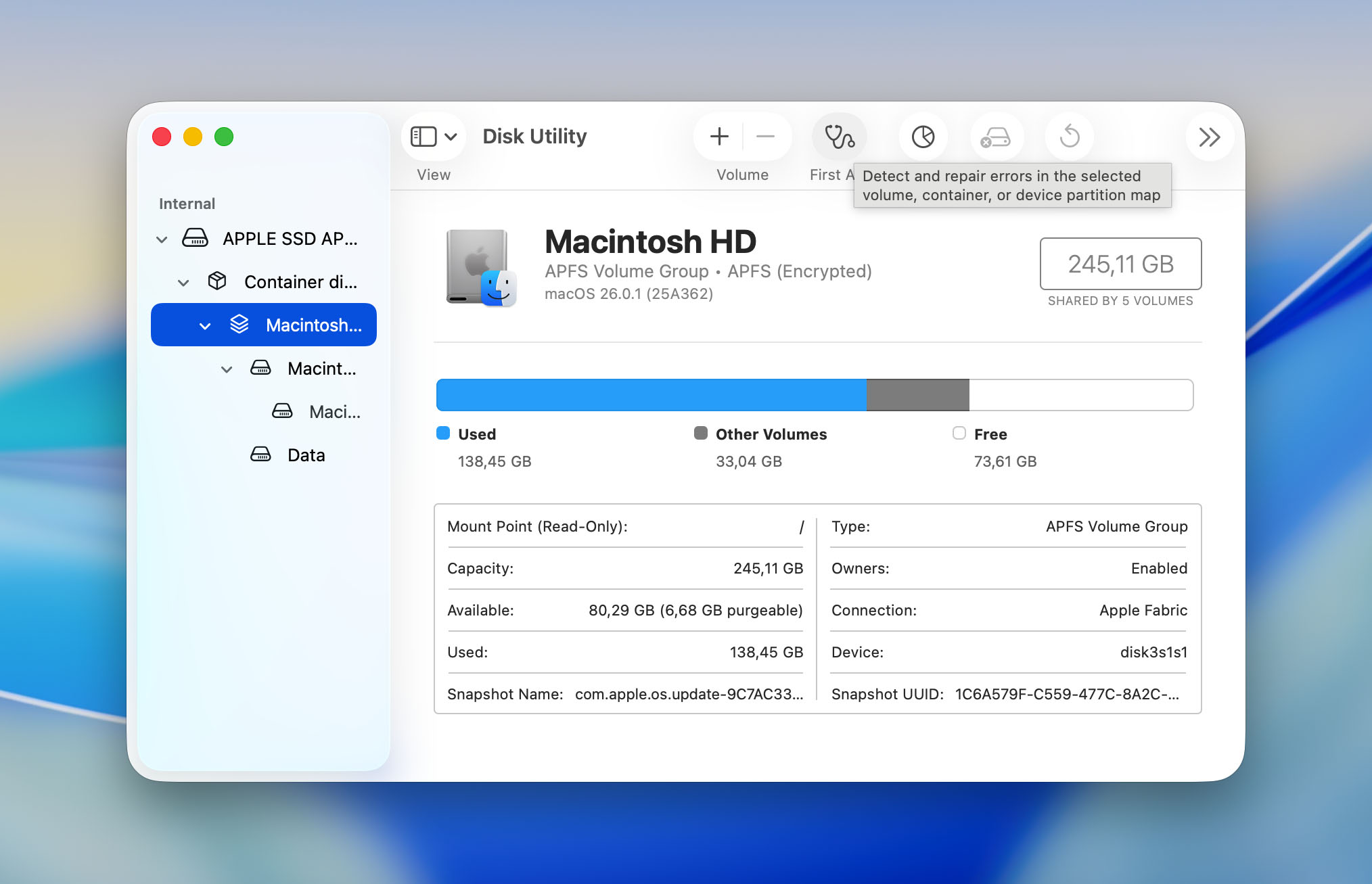1372x884 pixels.
Task: Click the 138,45 GB value under Used legend
Action: [495, 461]
